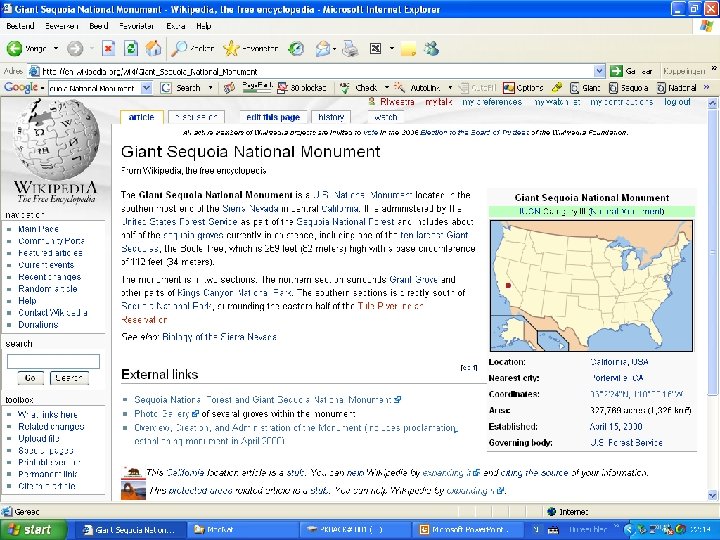Open Favorieten star button

(x=250, y=48)
